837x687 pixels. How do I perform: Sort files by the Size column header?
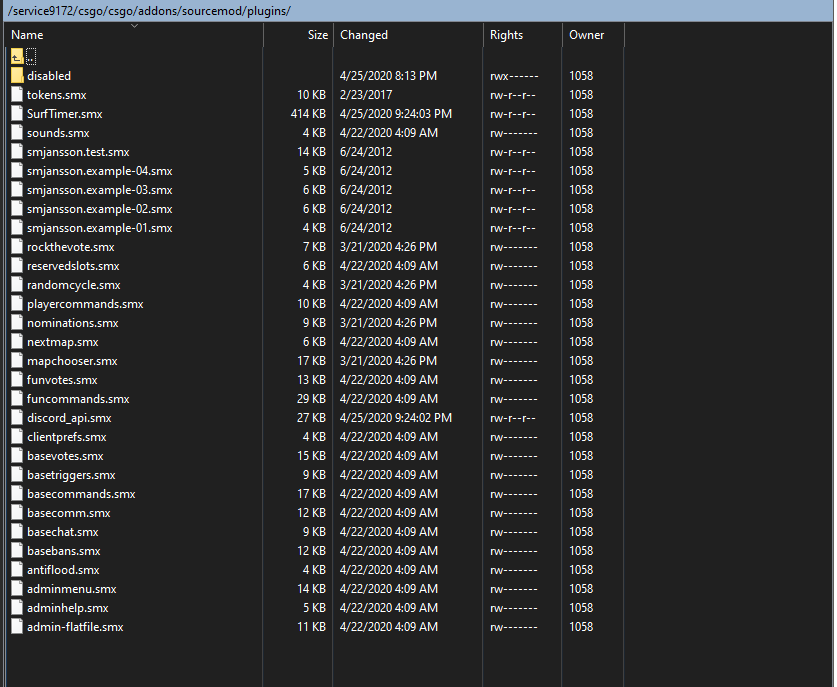coord(317,34)
